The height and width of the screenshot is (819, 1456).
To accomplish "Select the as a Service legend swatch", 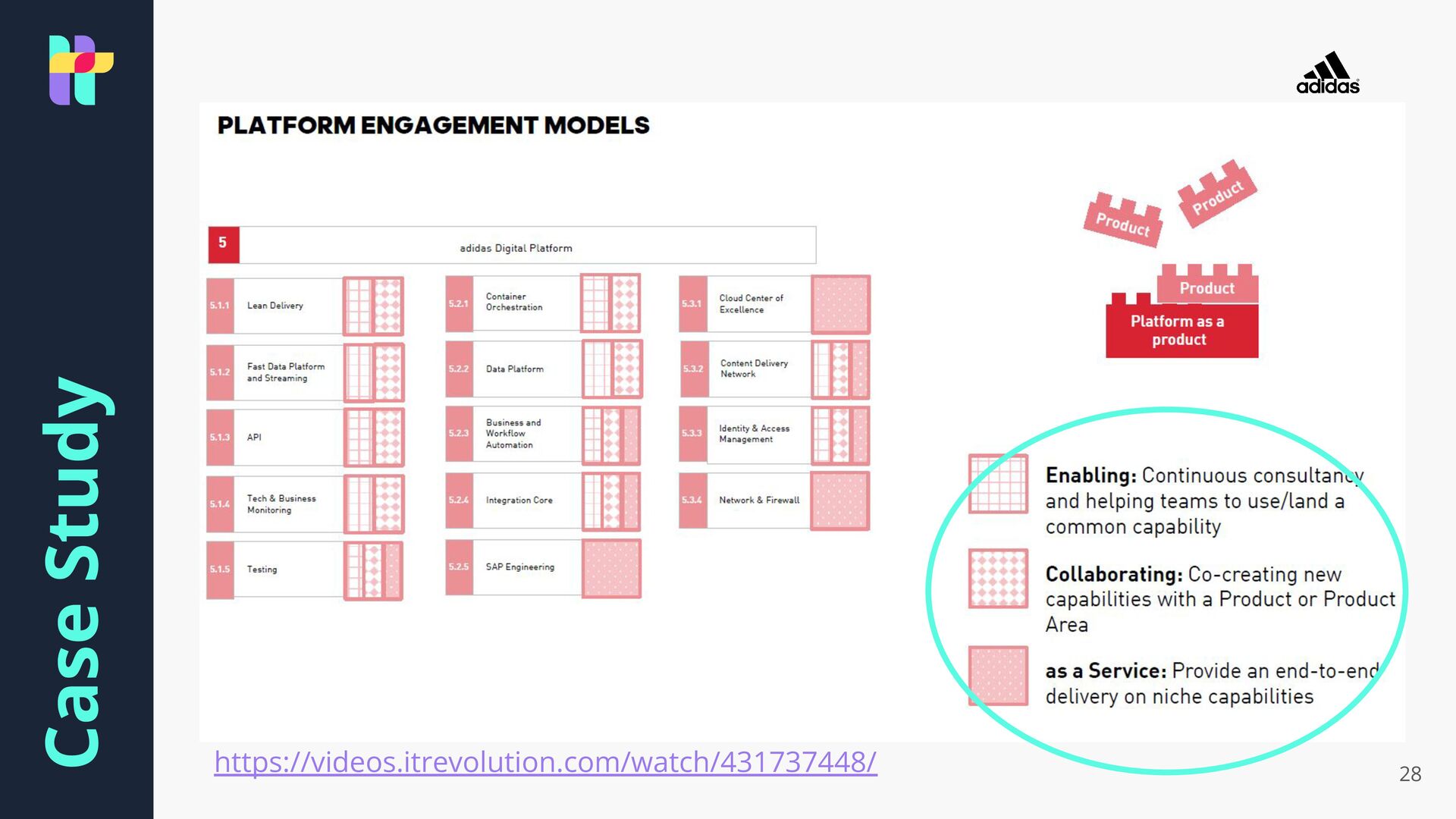I will [x=998, y=676].
